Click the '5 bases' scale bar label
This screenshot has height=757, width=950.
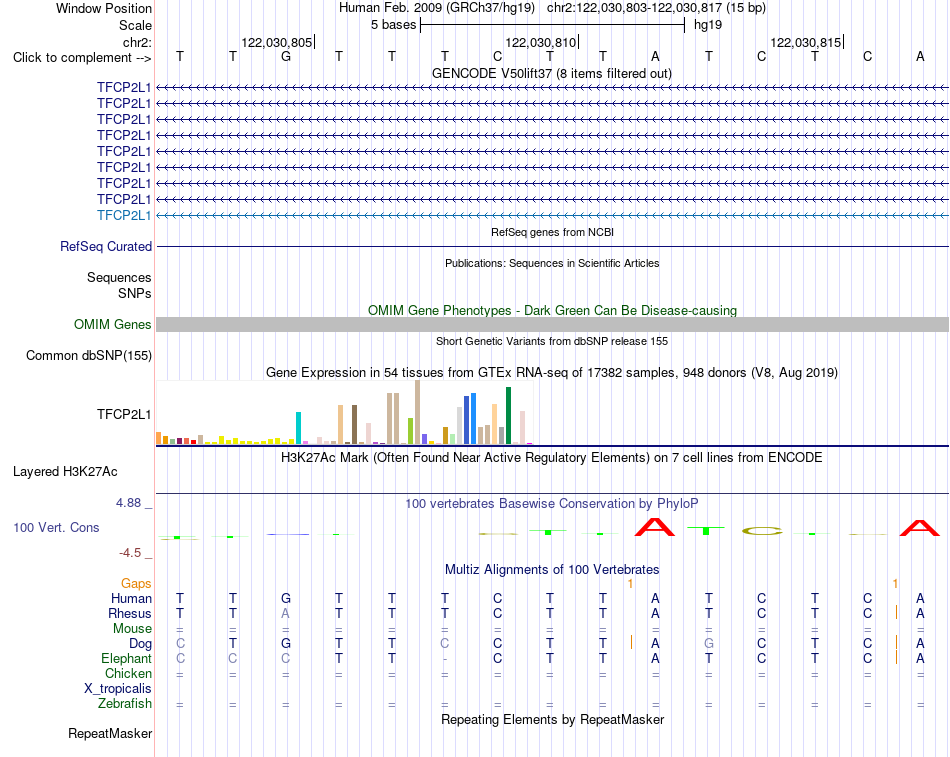pos(394,25)
